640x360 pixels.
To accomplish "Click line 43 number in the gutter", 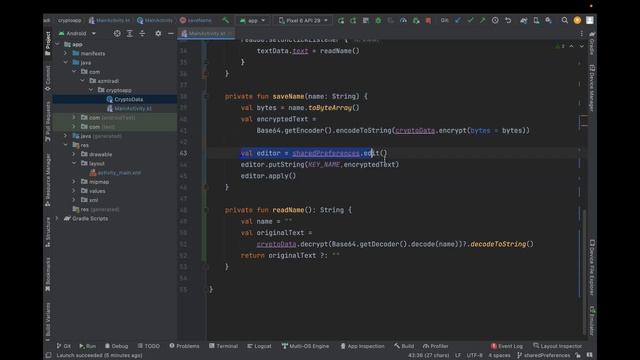I will coord(183,153).
